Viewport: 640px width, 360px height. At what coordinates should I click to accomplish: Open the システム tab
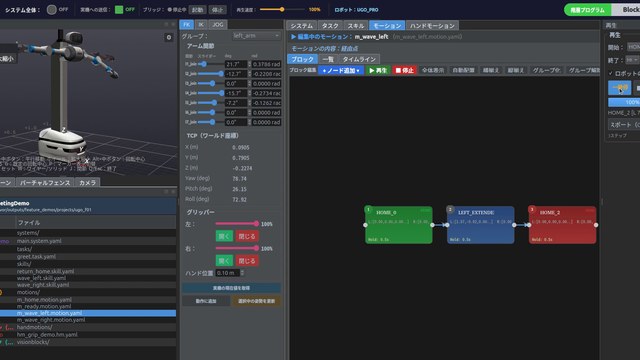point(302,25)
